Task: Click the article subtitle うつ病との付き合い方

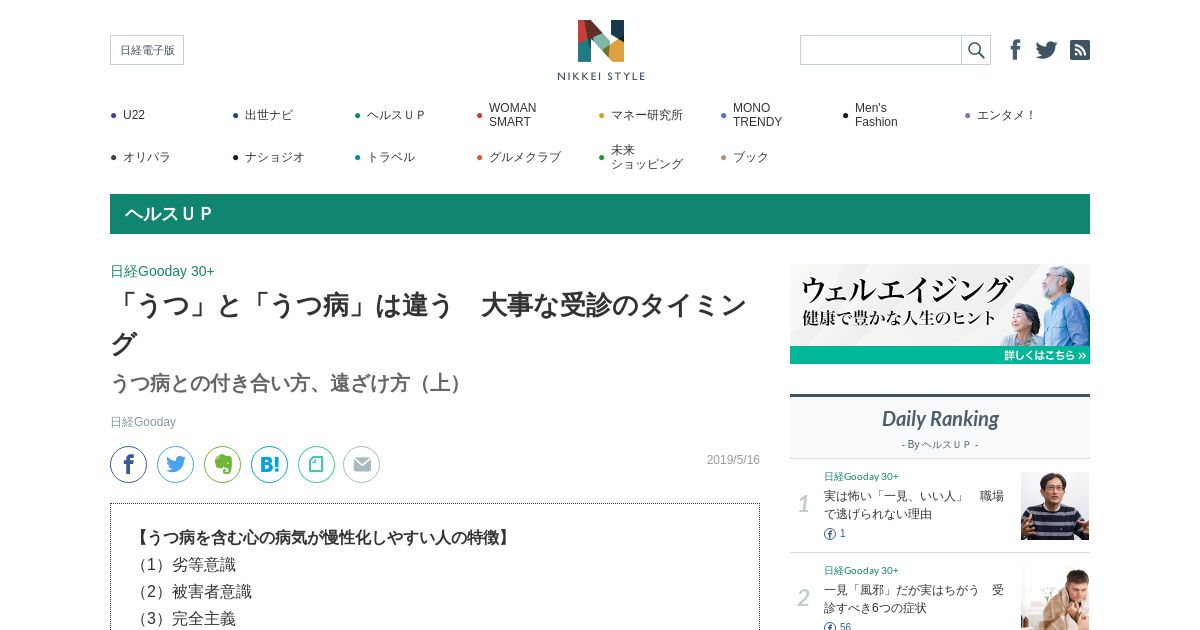Action: 289,383
